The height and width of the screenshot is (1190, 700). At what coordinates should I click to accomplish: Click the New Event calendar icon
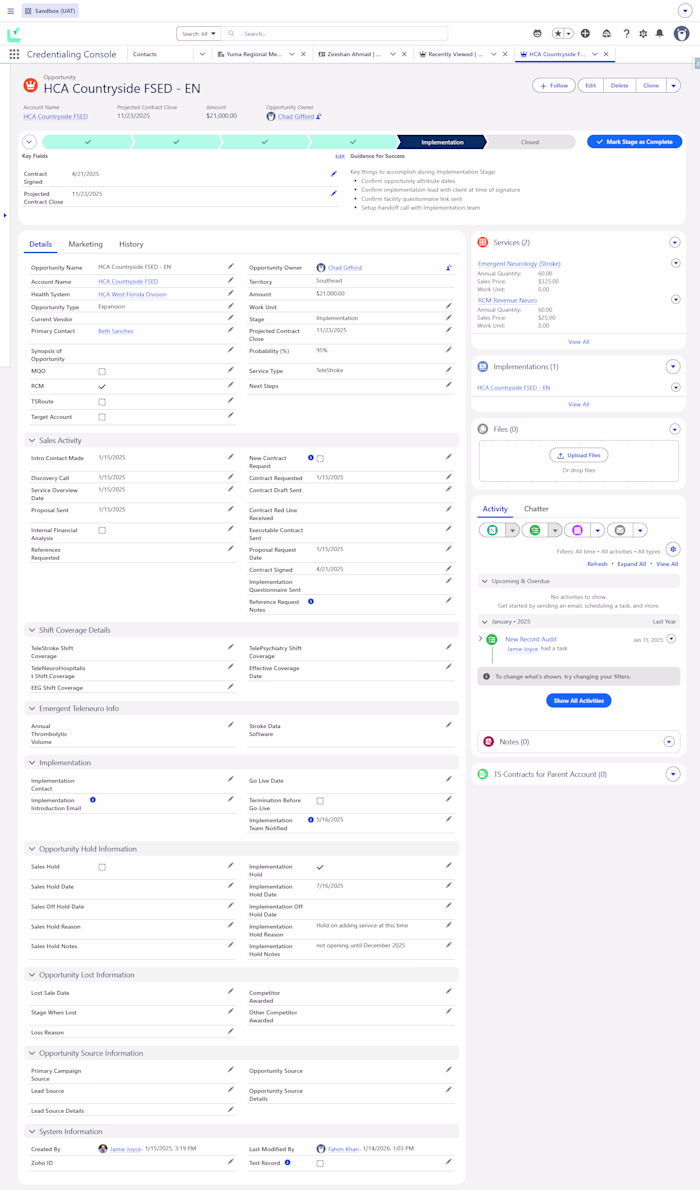click(x=577, y=530)
